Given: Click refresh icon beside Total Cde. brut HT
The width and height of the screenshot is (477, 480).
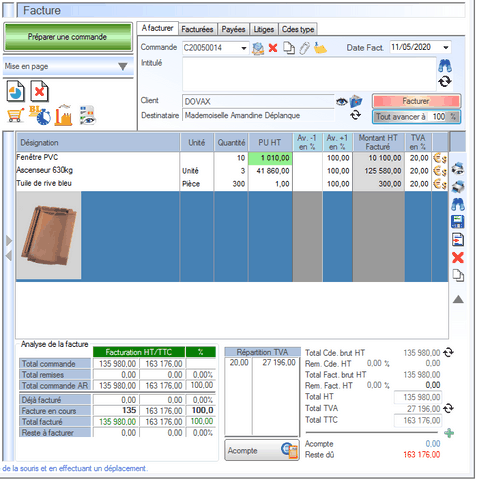Looking at the screenshot, I should 449,352.
